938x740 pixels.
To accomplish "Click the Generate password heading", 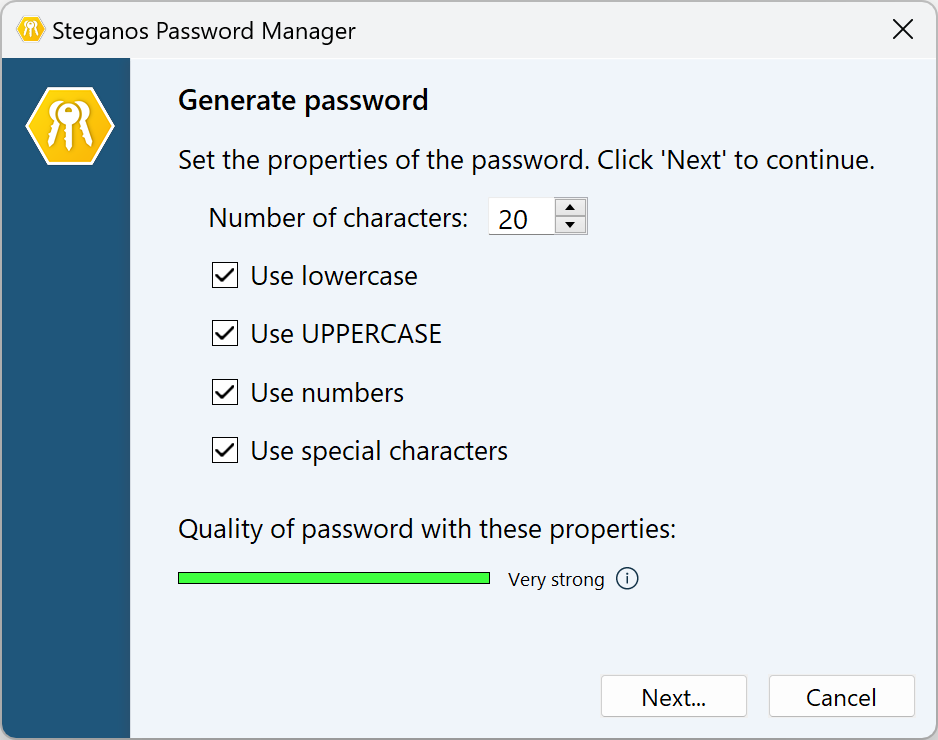I will click(x=303, y=101).
